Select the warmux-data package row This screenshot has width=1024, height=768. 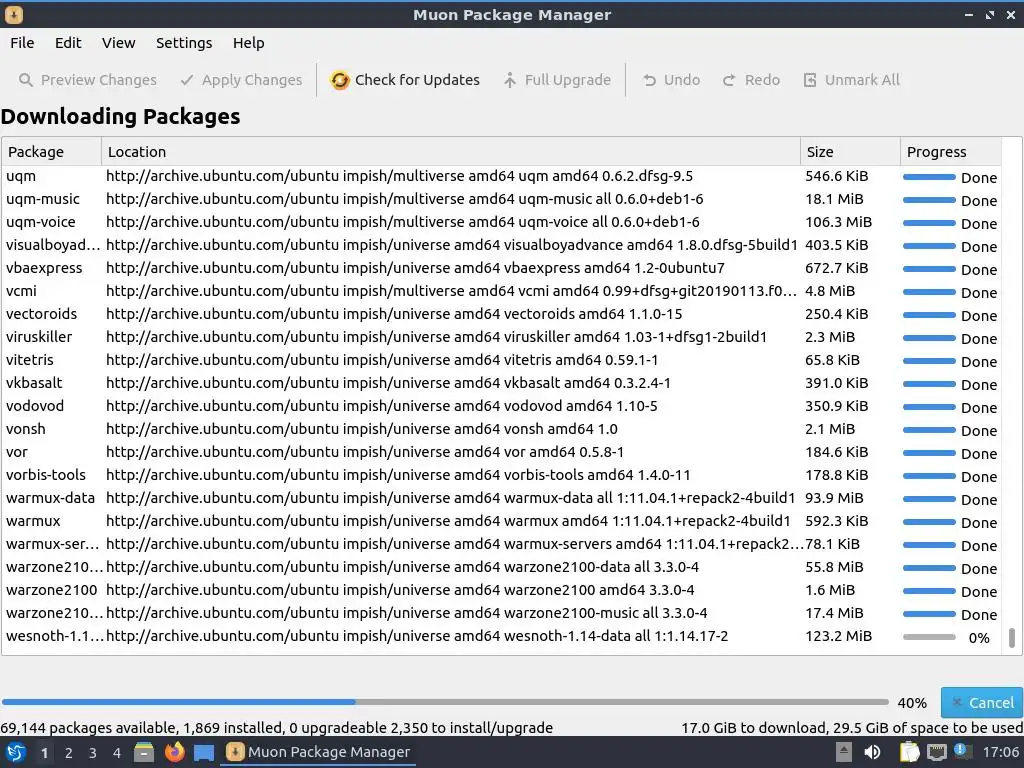click(x=501, y=498)
